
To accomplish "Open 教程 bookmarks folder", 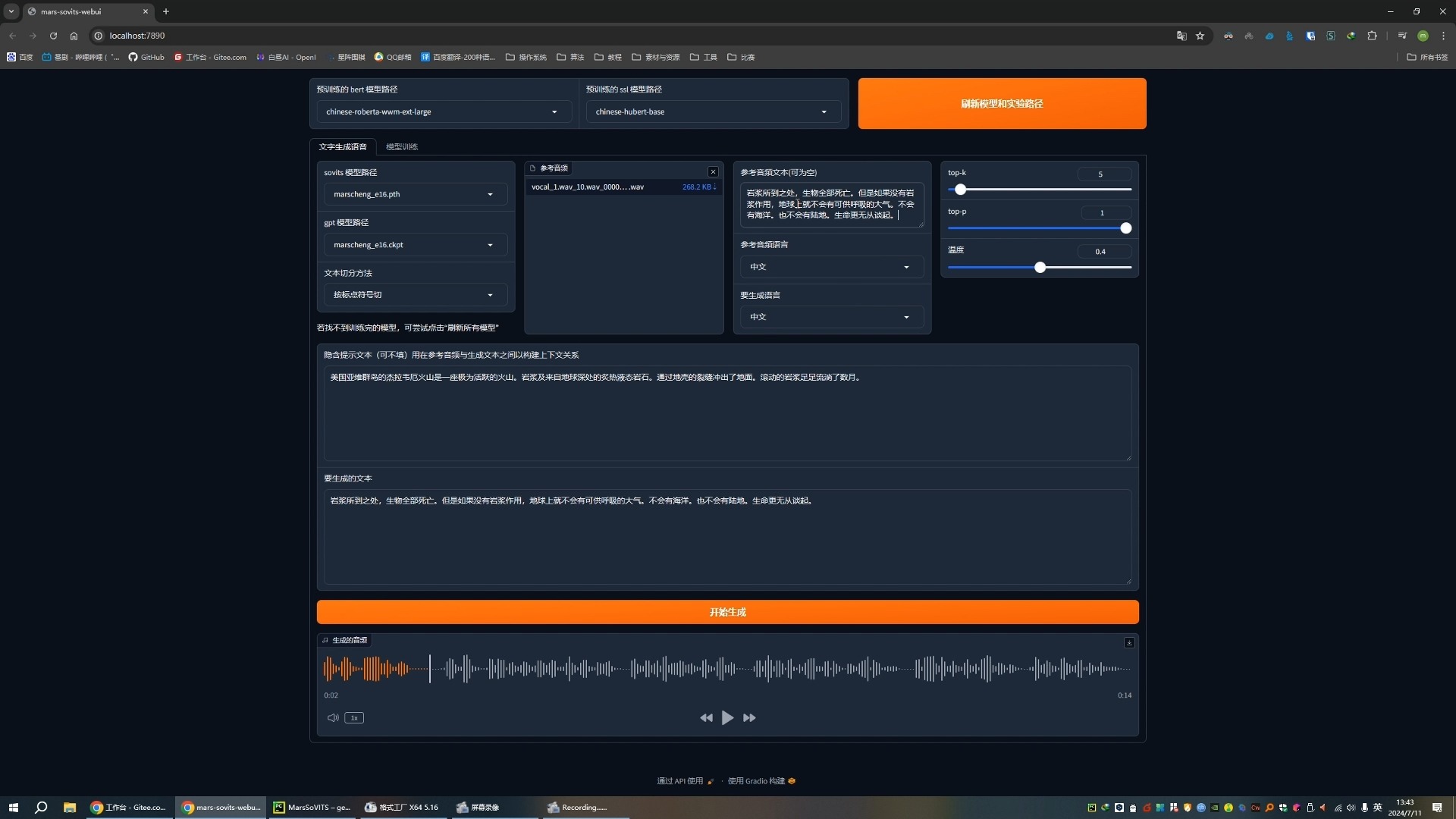I will click(x=608, y=57).
